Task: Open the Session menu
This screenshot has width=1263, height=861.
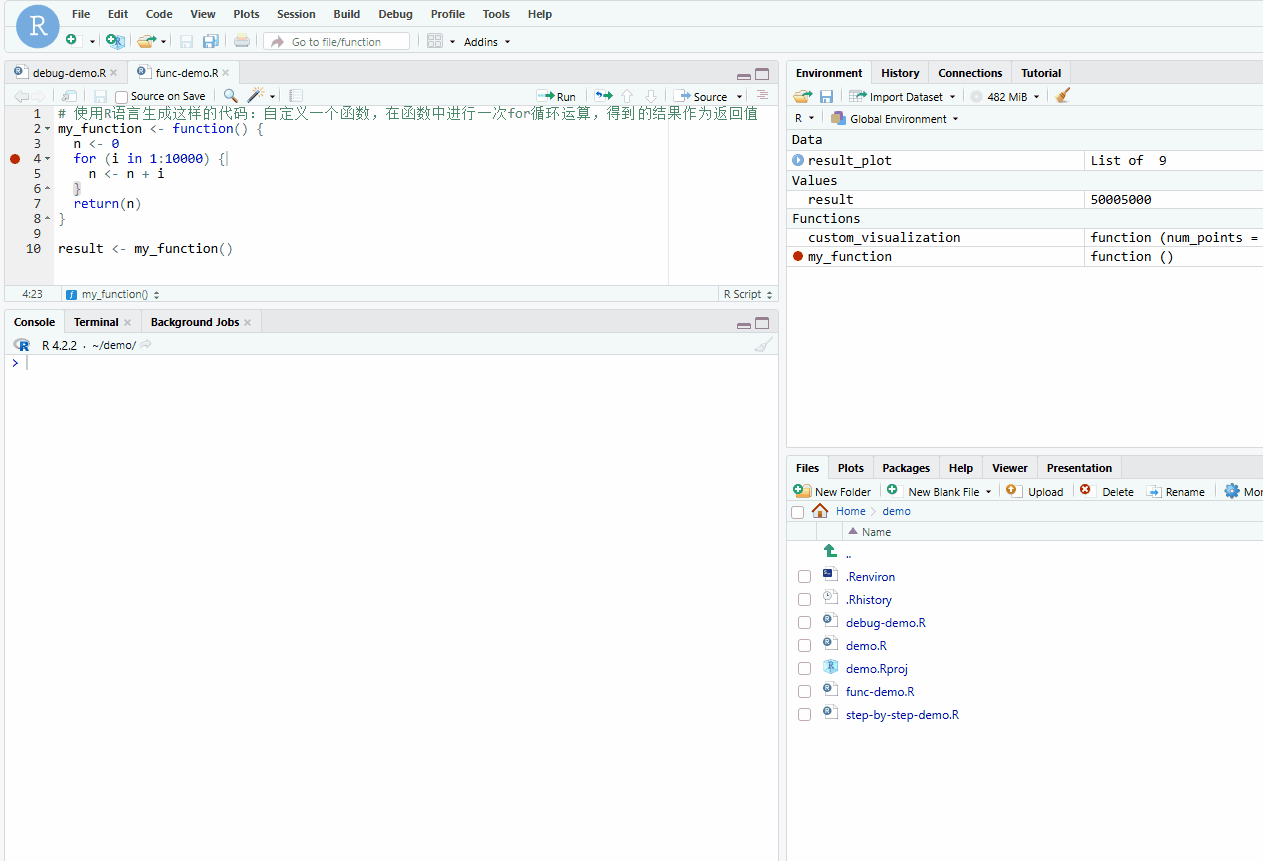Action: pyautogui.click(x=296, y=14)
